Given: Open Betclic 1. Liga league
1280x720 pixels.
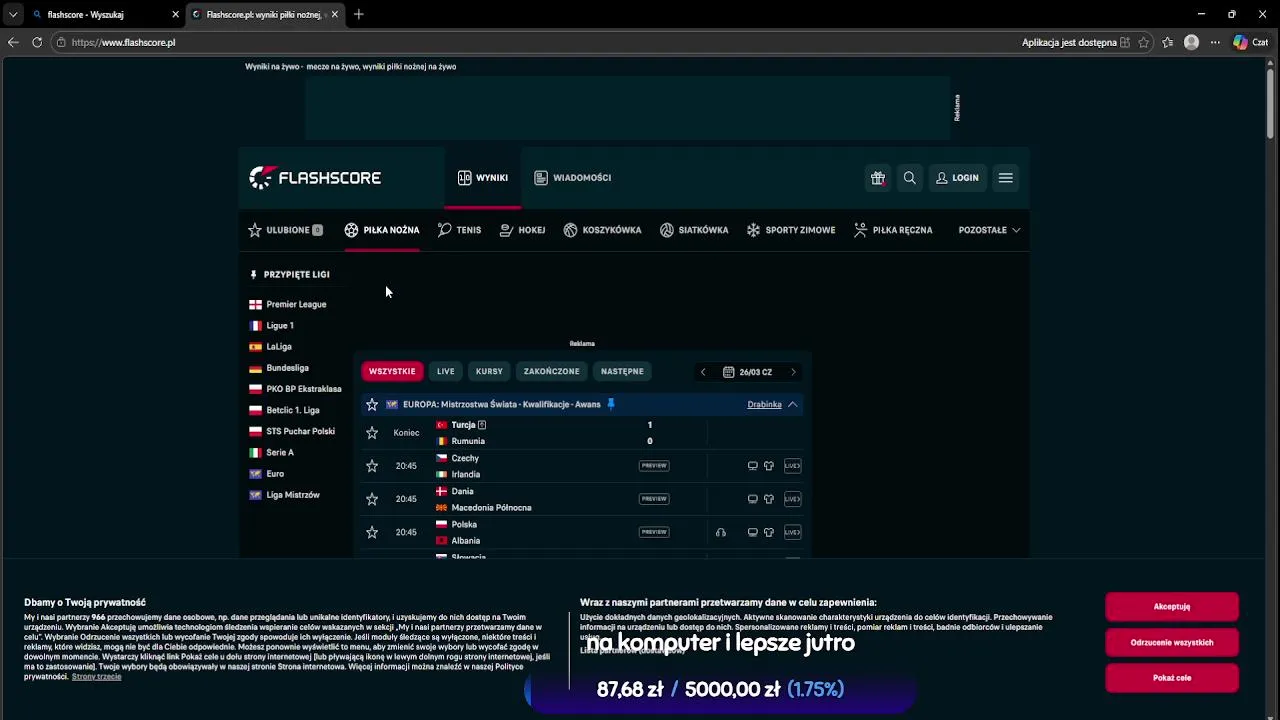Looking at the screenshot, I should 284,410.
